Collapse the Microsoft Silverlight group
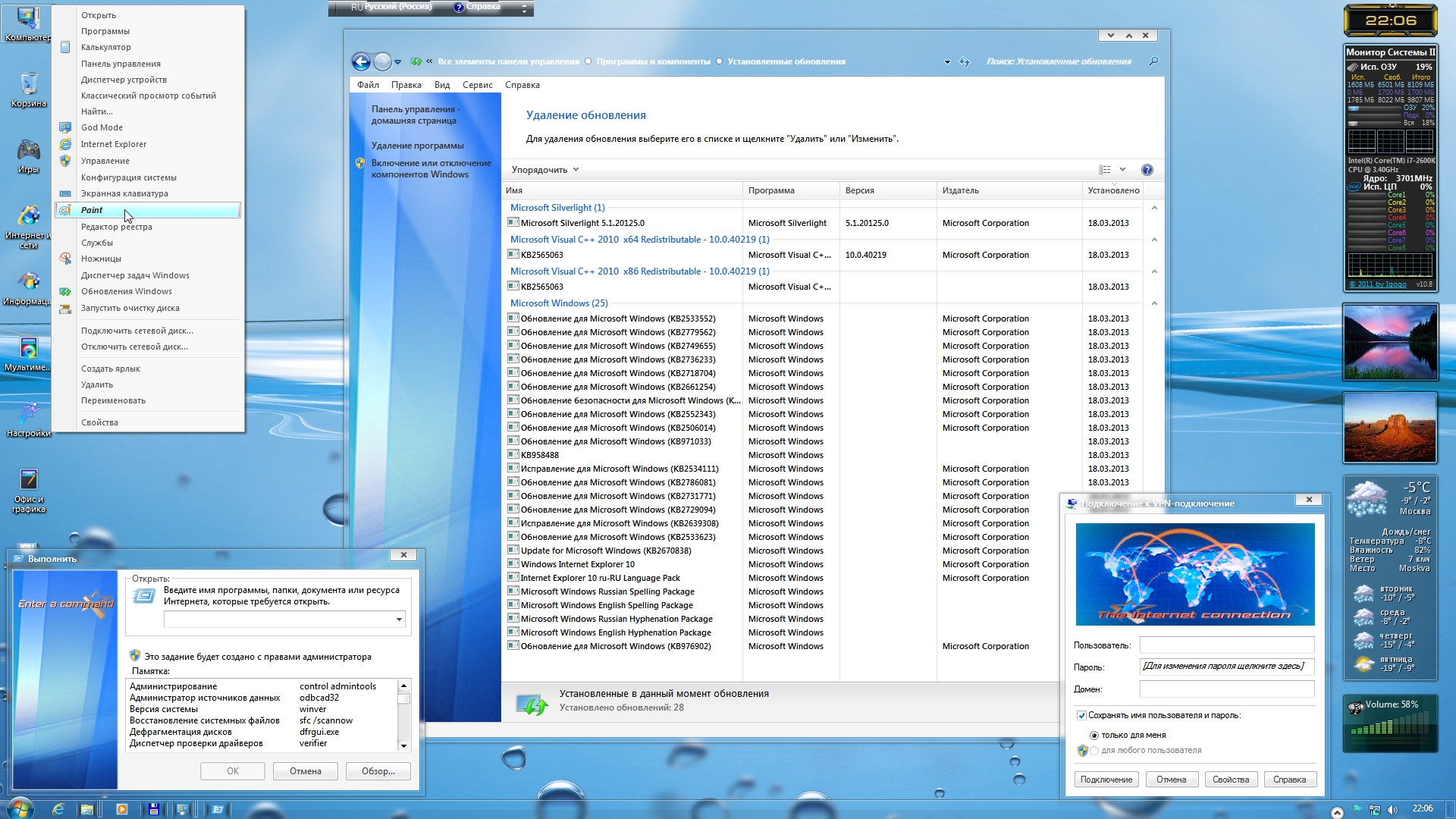Screen dimensions: 1456x819 (x=1154, y=208)
